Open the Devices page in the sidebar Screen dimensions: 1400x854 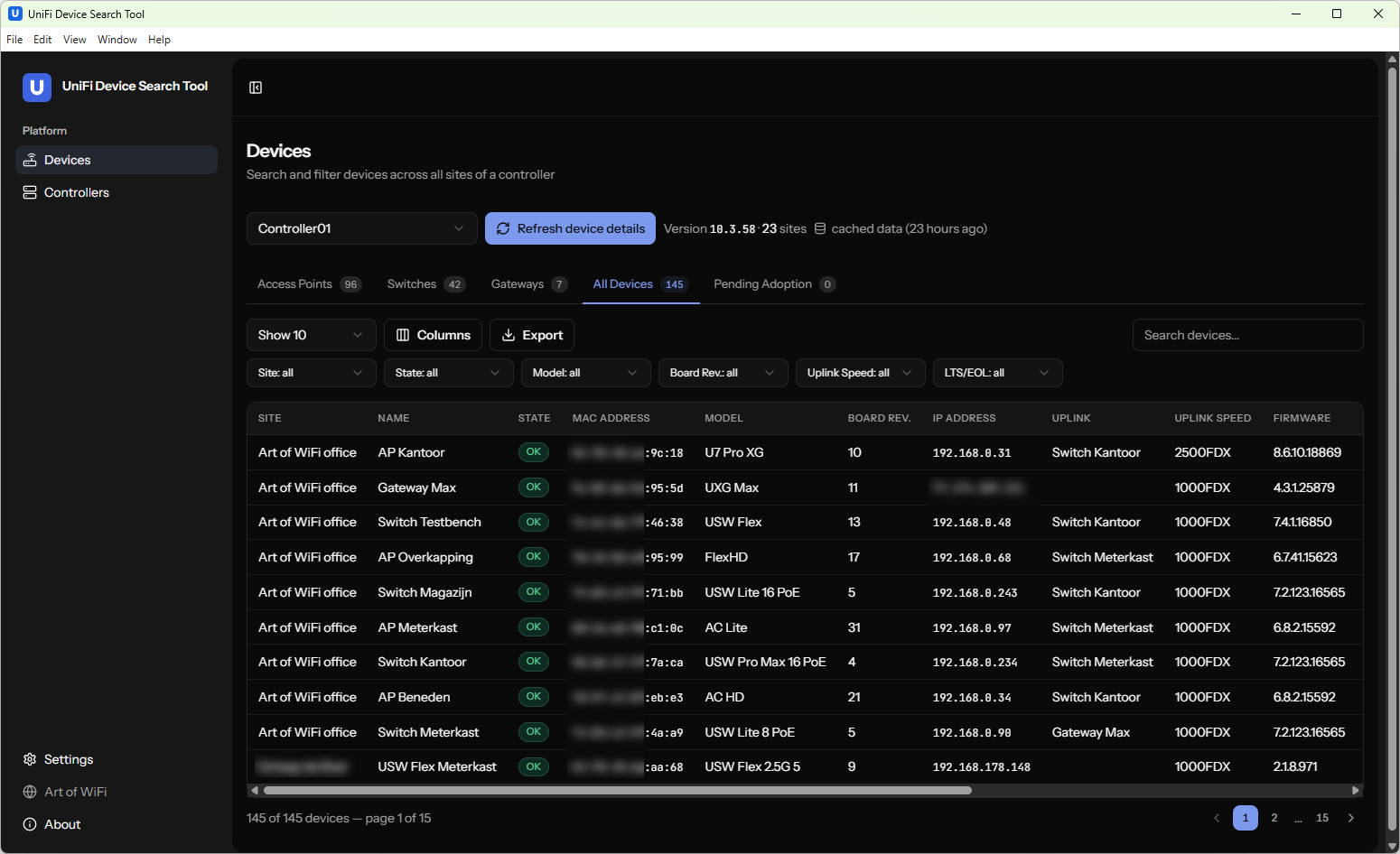coord(117,160)
